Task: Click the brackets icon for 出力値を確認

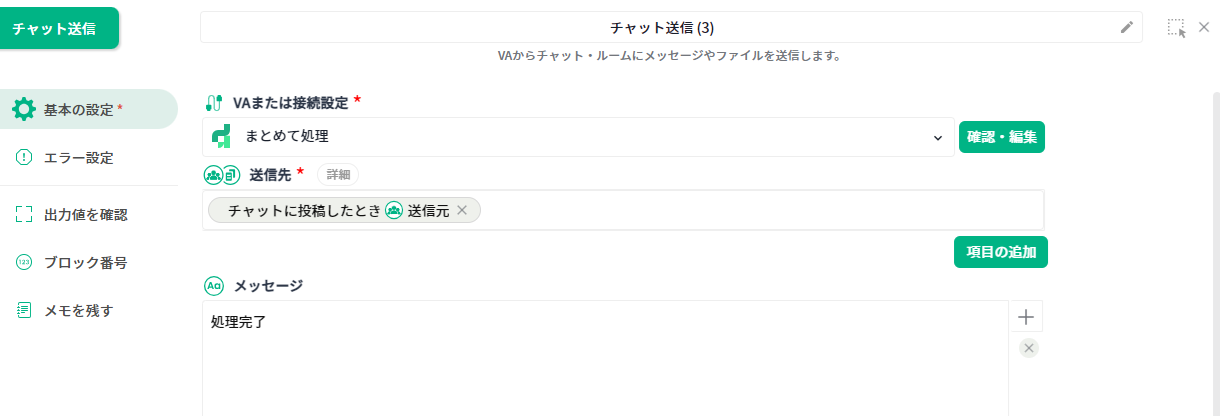Action: (24, 214)
